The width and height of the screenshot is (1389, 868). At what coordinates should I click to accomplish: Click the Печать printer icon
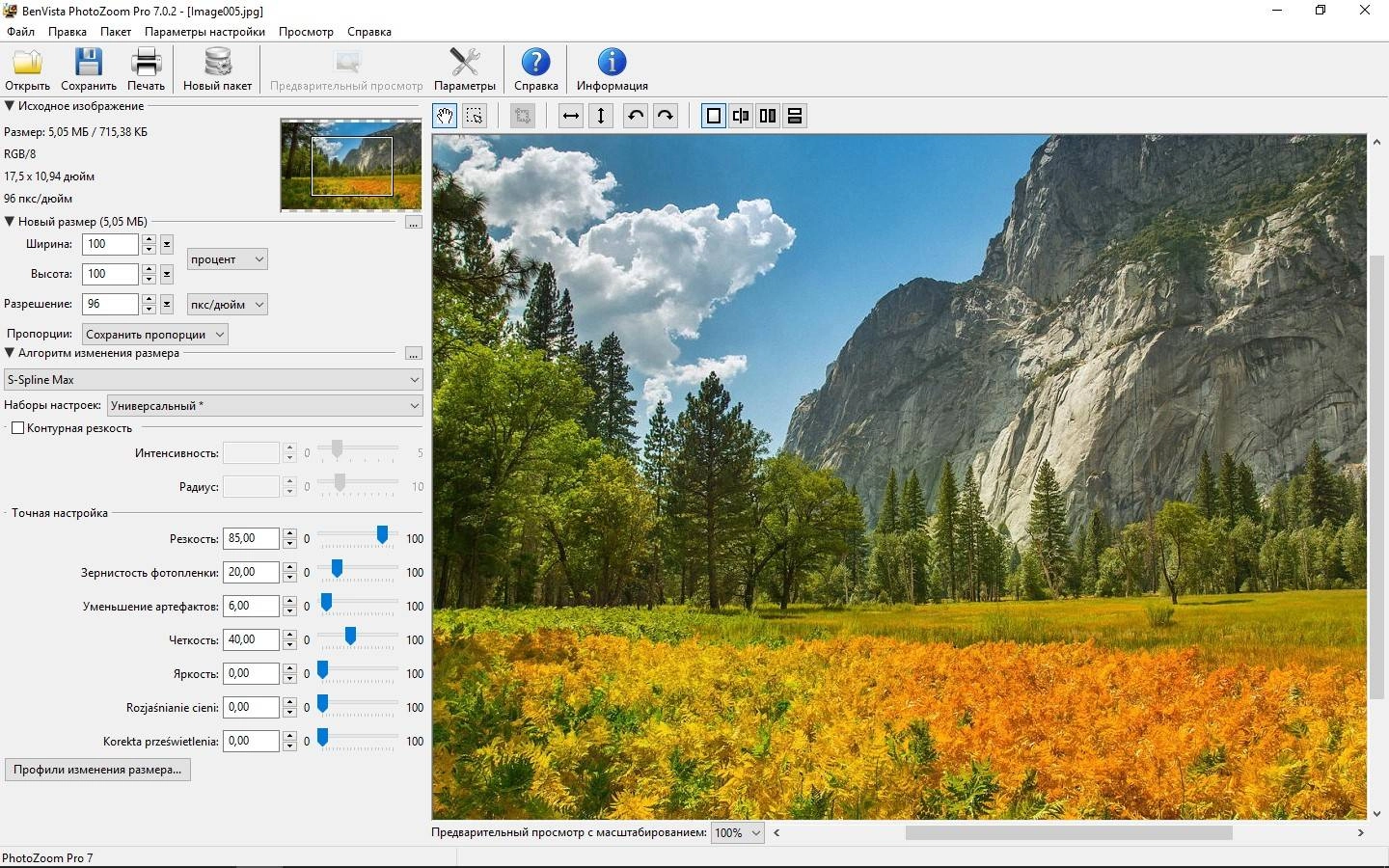(x=147, y=69)
